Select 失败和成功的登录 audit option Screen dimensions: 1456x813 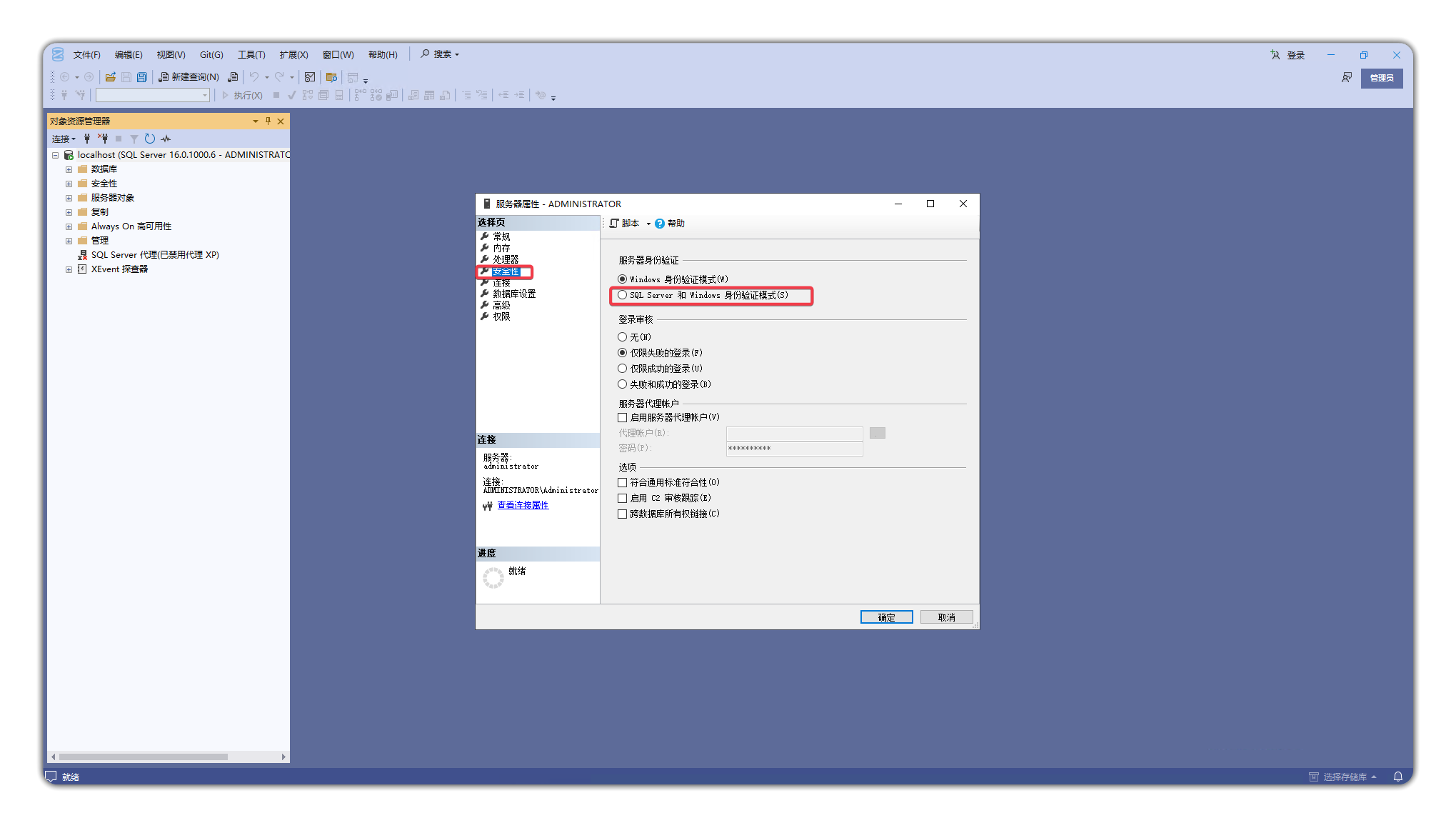623,384
